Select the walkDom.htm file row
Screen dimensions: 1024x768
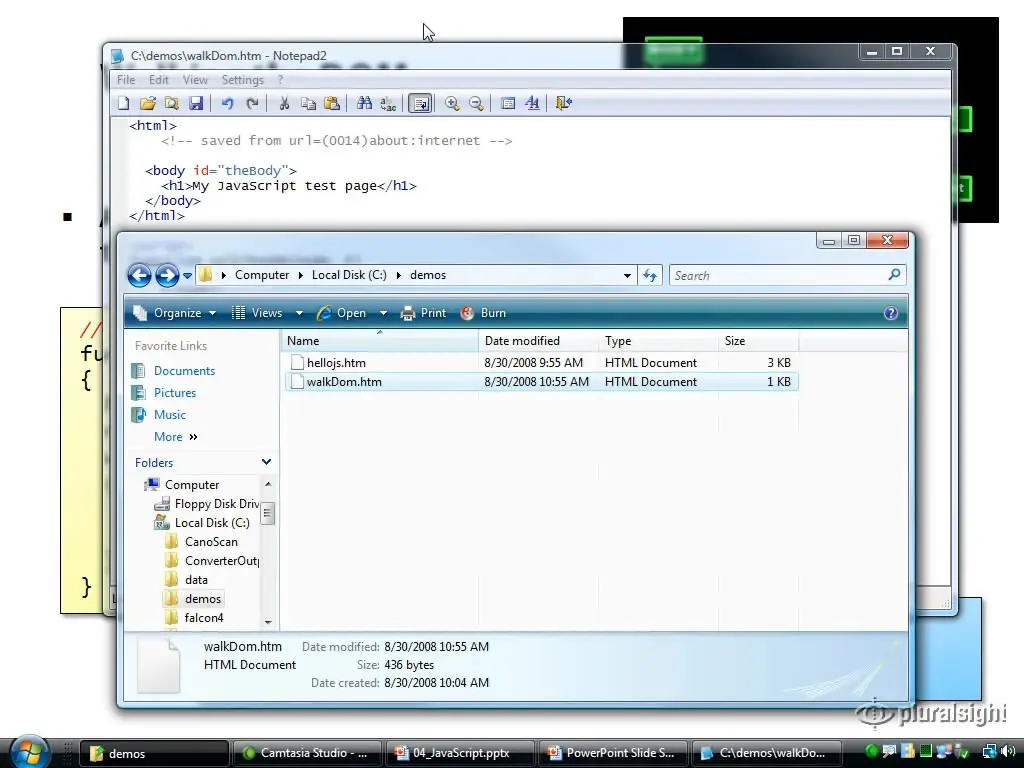(541, 381)
